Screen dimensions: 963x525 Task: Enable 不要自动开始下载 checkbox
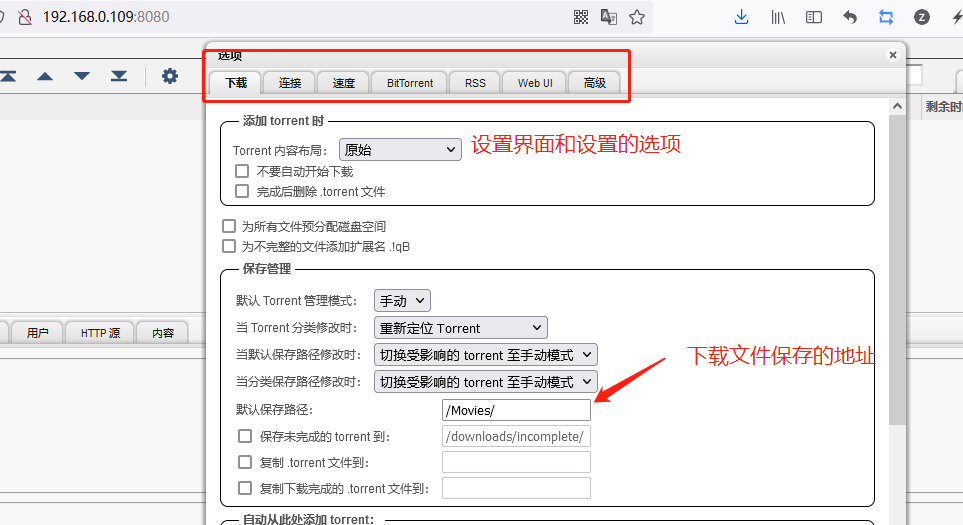pos(242,171)
